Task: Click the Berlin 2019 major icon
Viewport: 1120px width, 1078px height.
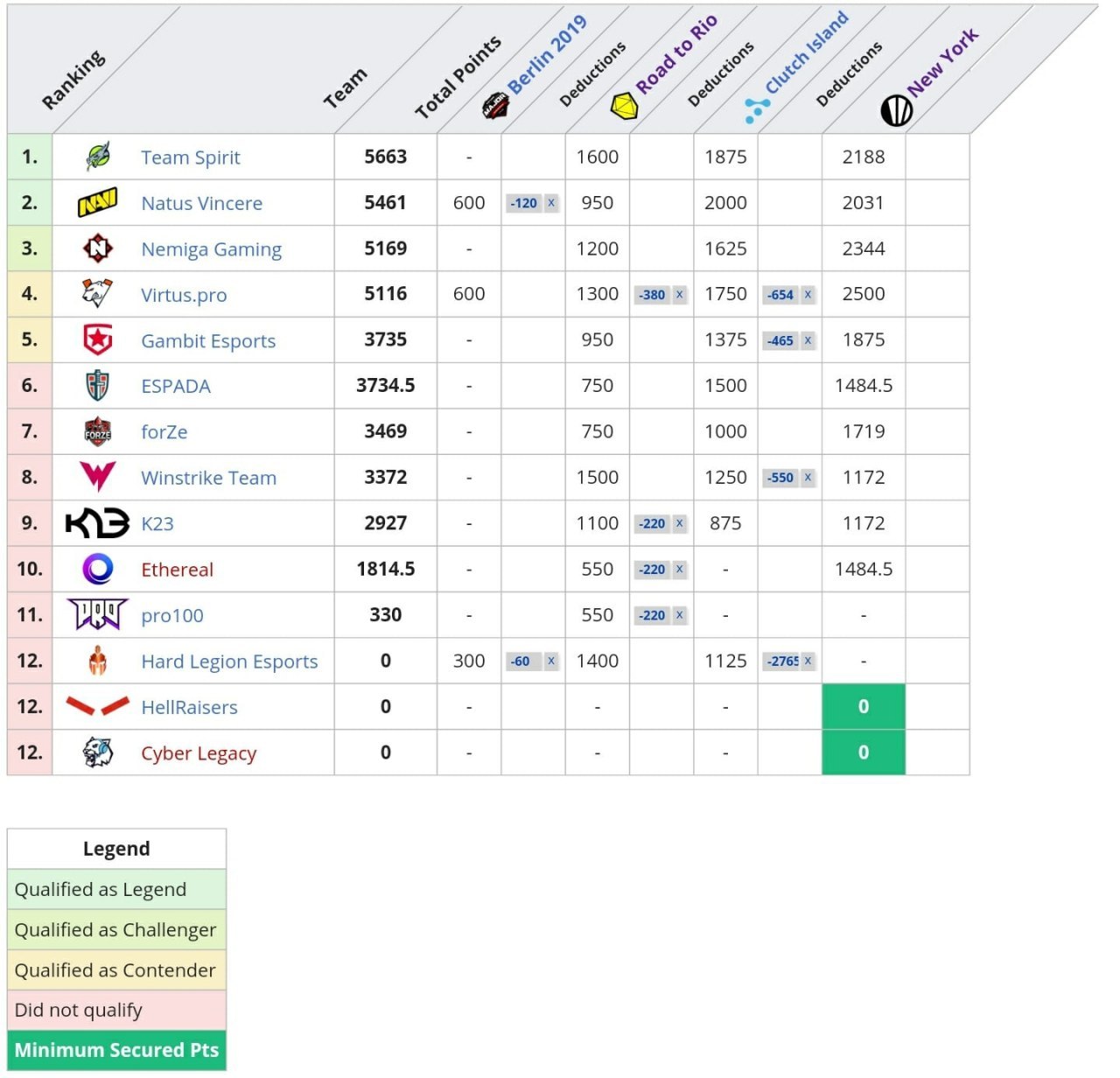Action: (x=495, y=107)
